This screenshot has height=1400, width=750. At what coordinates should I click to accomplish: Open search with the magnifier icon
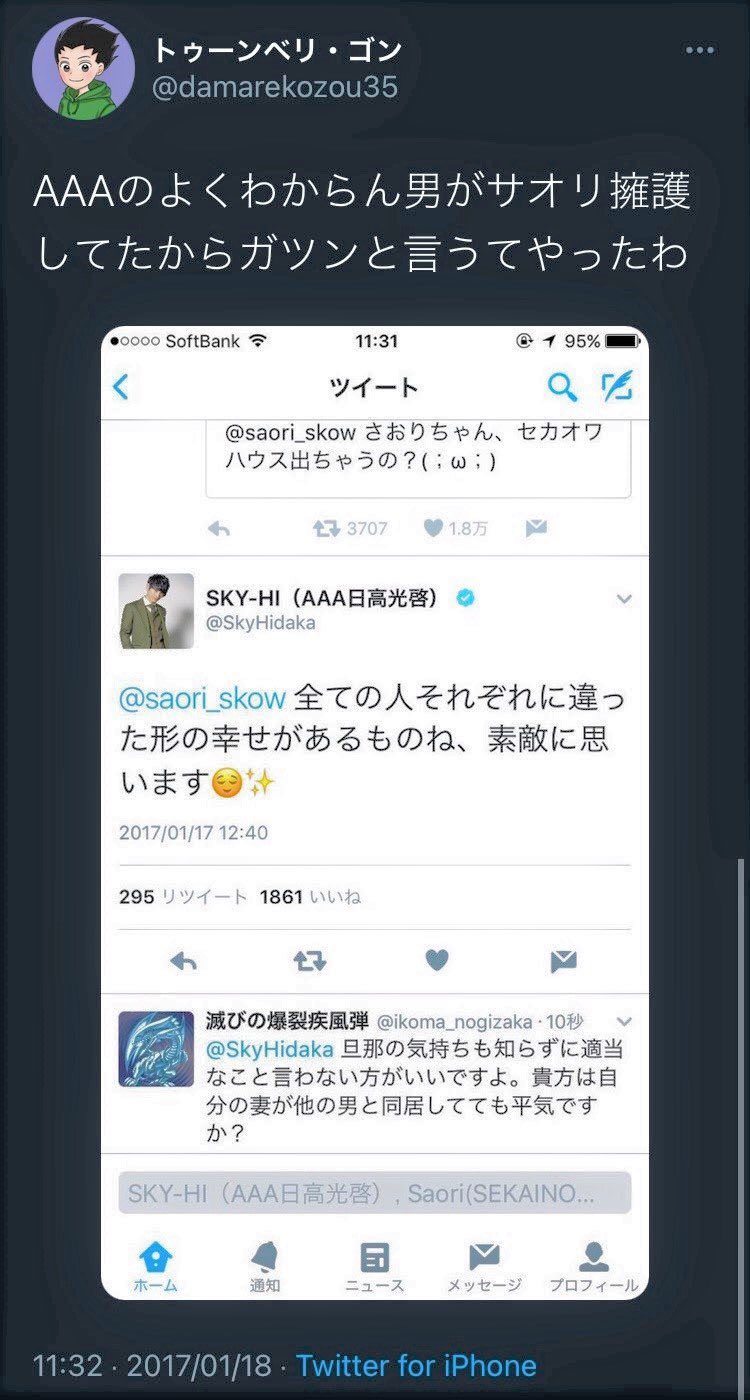(563, 386)
